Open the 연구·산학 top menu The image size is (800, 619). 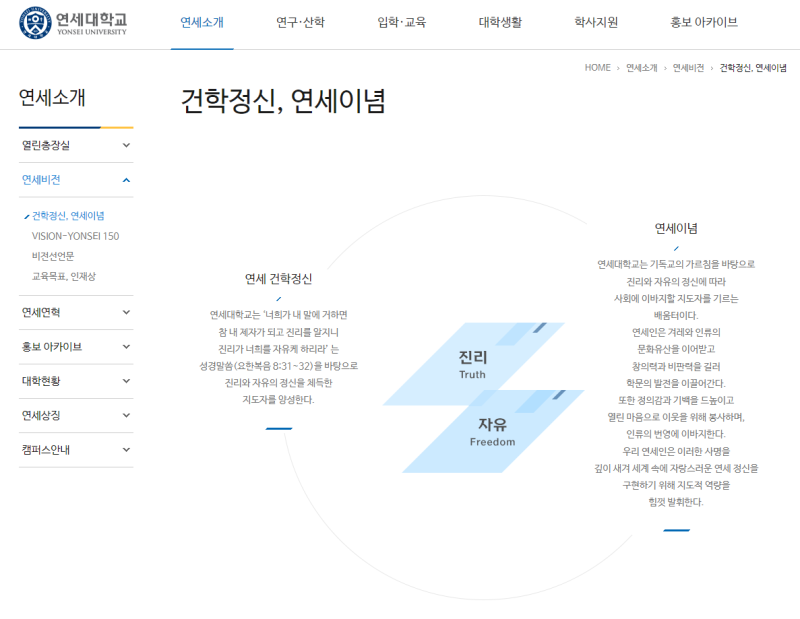(x=301, y=22)
